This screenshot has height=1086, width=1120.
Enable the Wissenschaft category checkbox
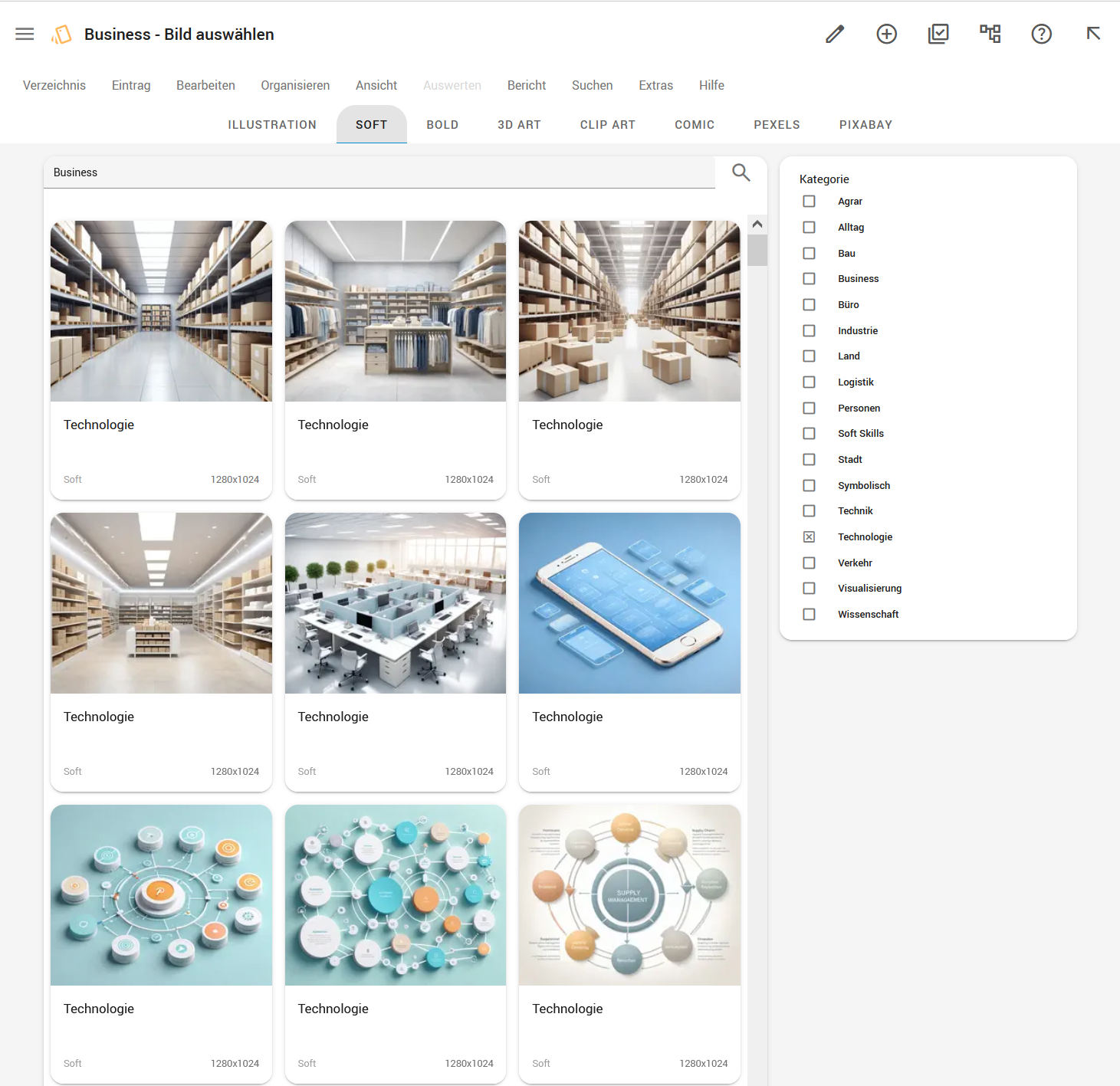pos(809,615)
